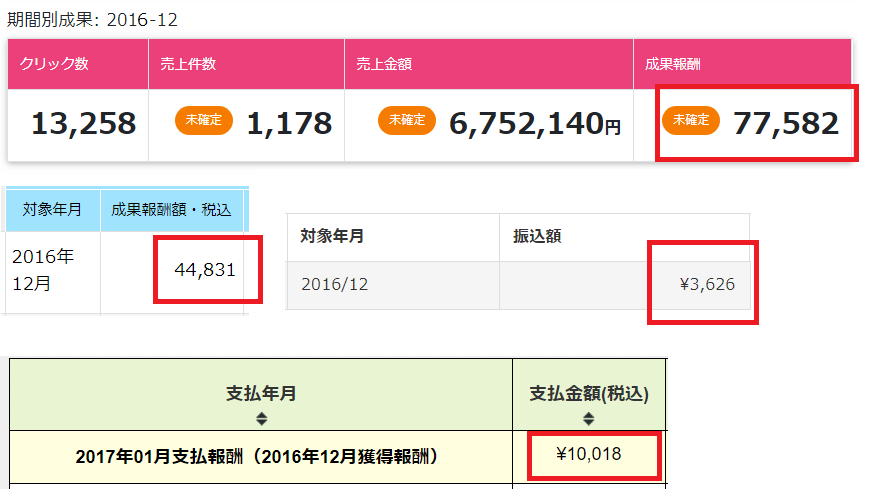Viewport: 882px width, 499px height.
Task: Select the 2016年12月 cell in blue table
Action: [x=52, y=270]
